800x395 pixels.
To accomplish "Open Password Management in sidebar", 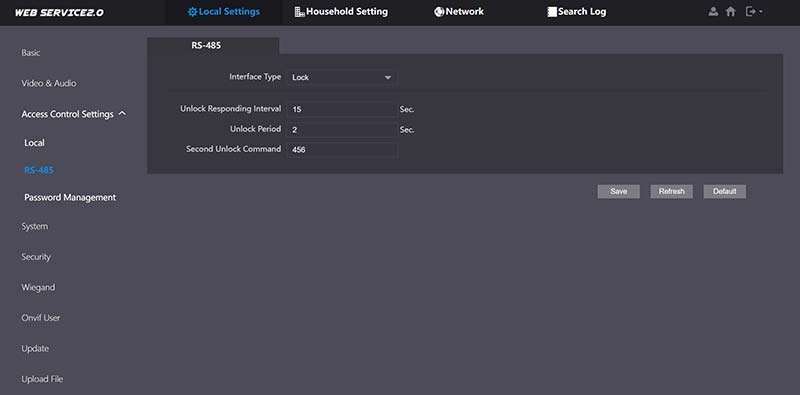I will (70, 197).
